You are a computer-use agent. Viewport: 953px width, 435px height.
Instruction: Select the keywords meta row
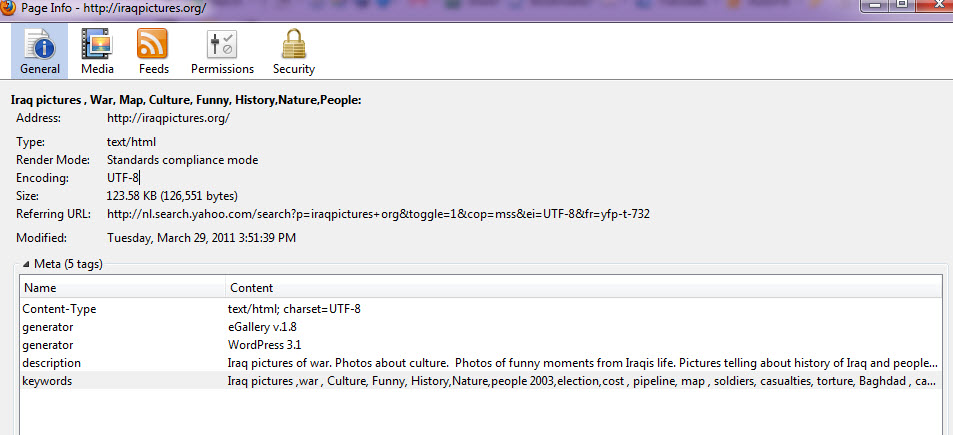[x=481, y=381]
